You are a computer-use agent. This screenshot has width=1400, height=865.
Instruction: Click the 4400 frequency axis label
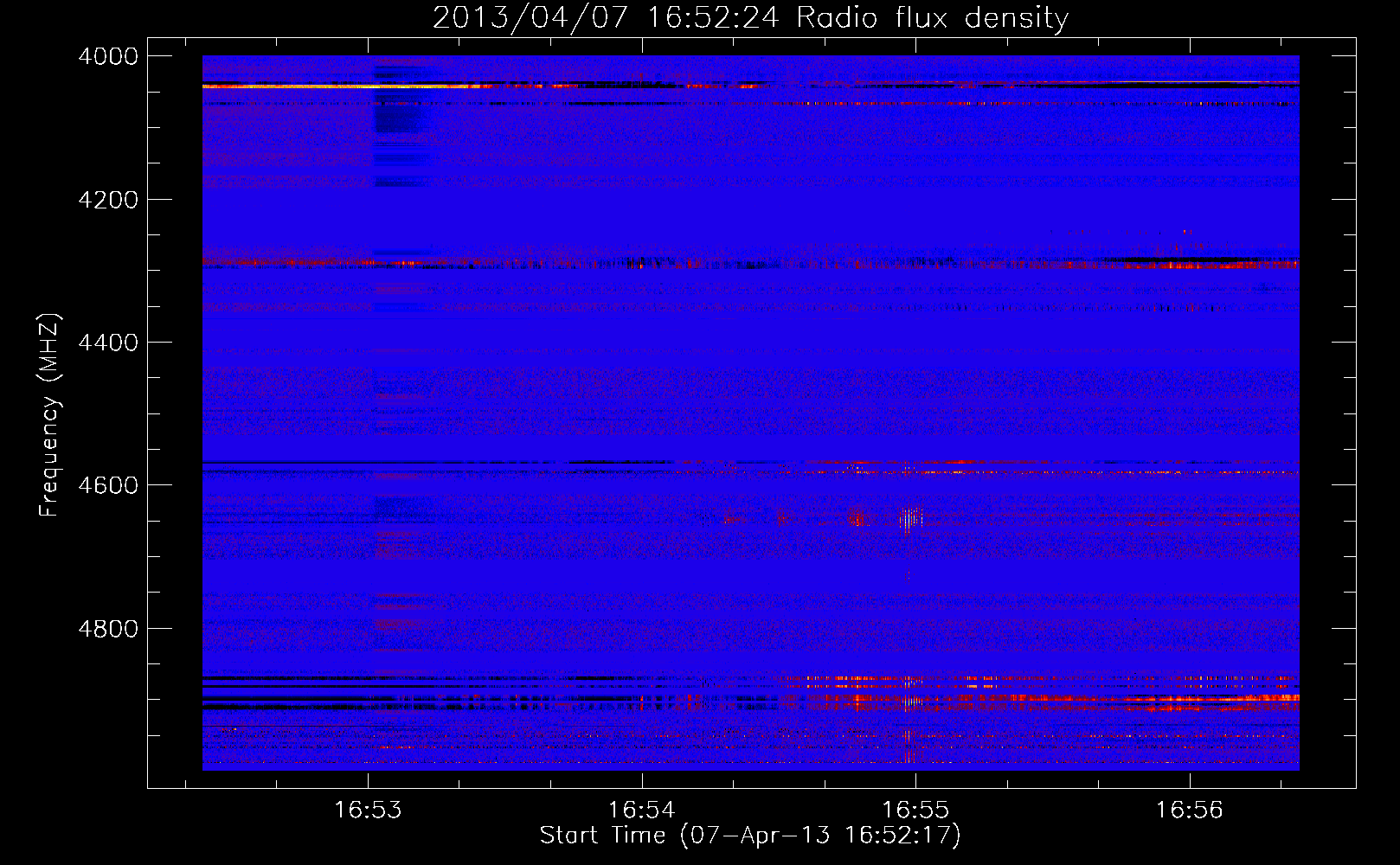(x=108, y=343)
